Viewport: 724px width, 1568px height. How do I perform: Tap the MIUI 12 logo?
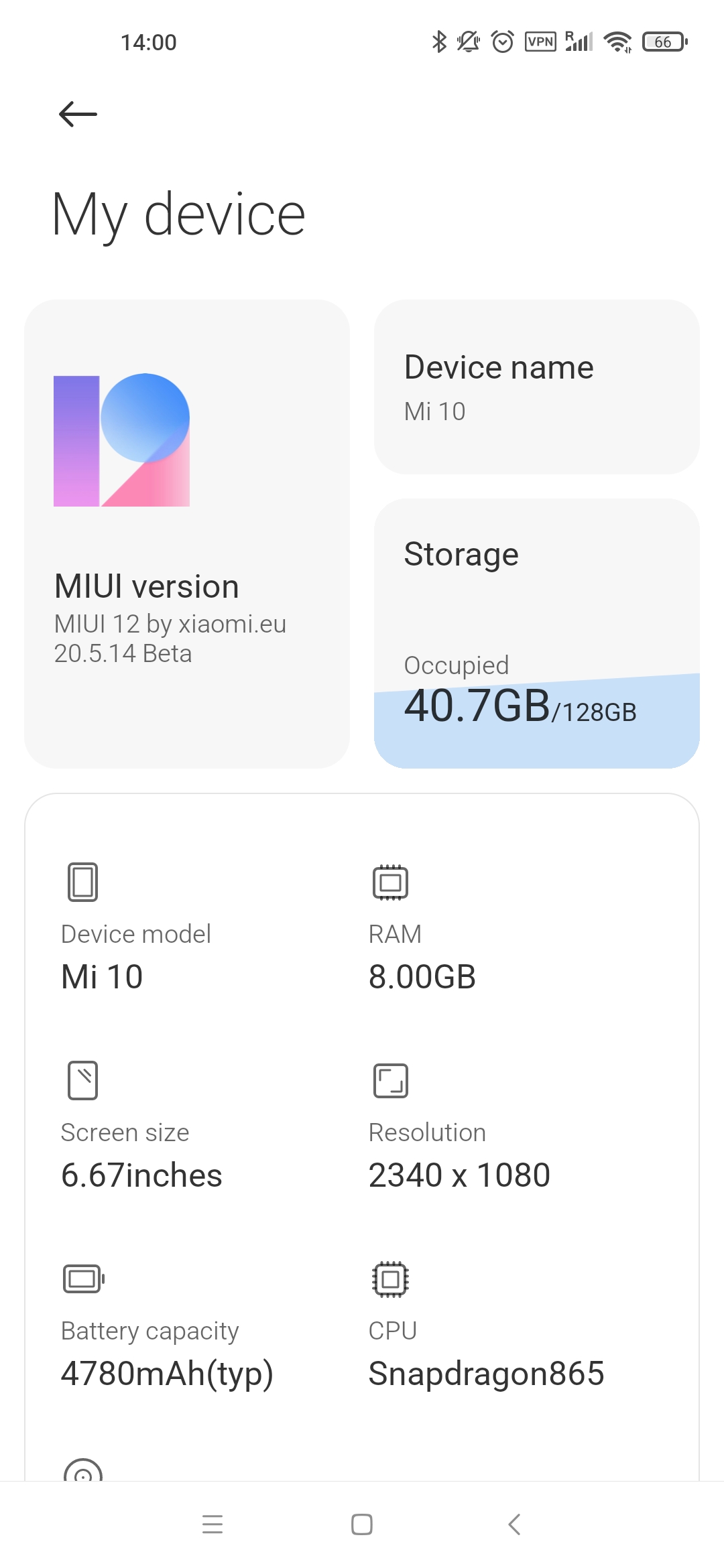pyautogui.click(x=121, y=440)
